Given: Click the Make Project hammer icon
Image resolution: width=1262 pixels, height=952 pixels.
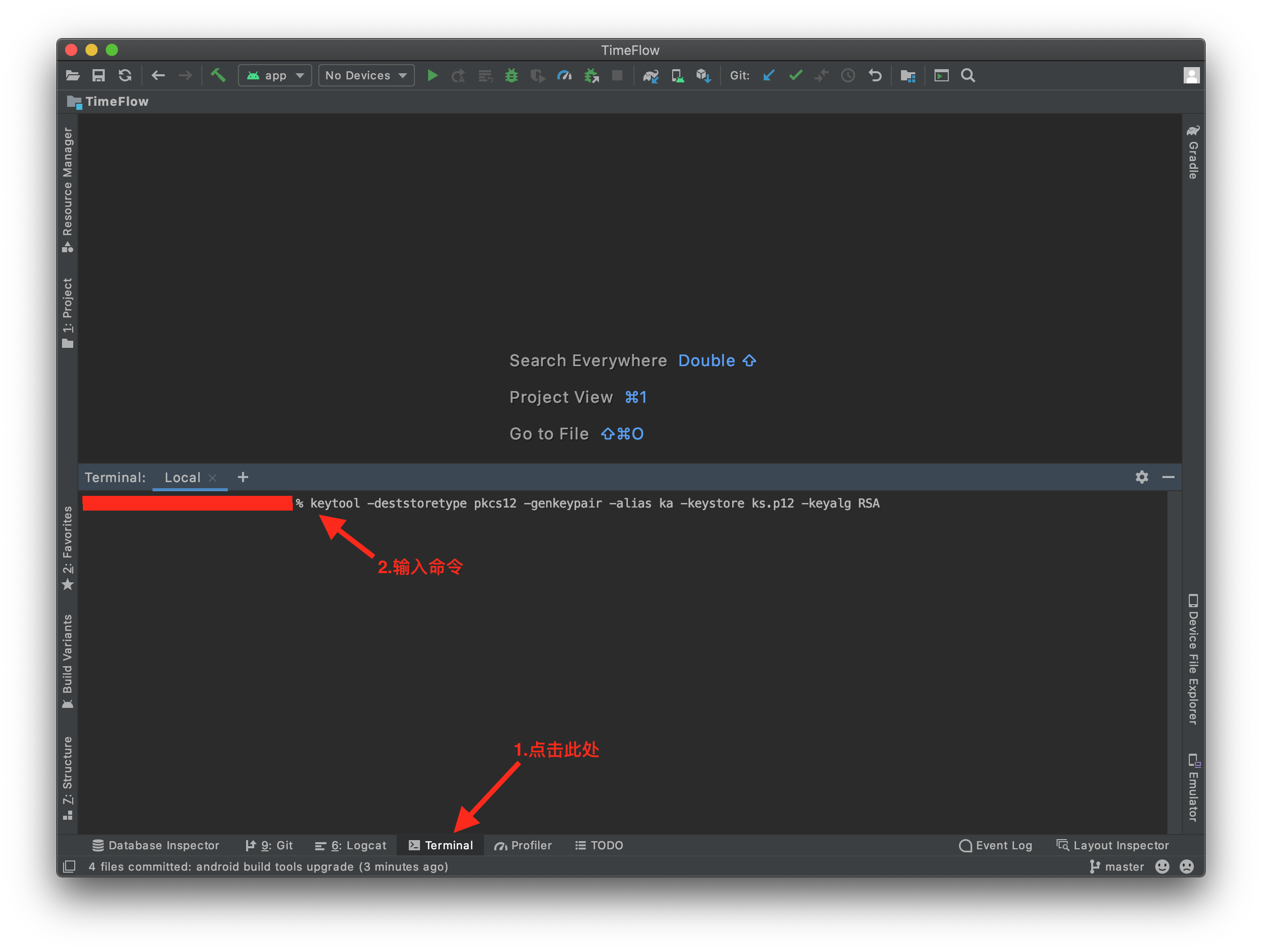Looking at the screenshot, I should 218,75.
